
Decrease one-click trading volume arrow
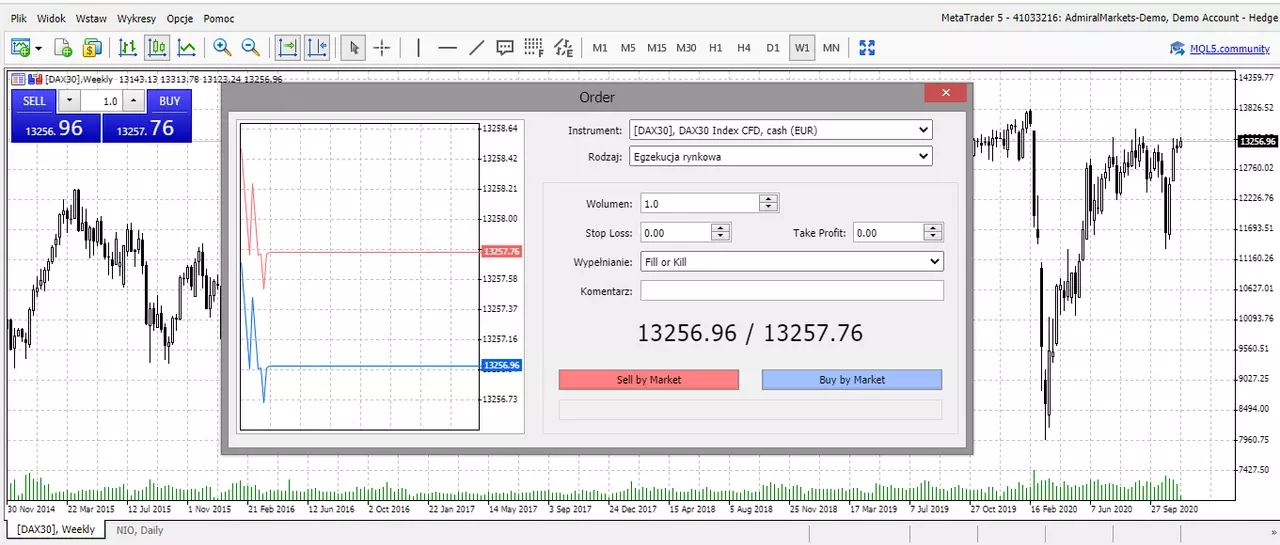pos(69,101)
